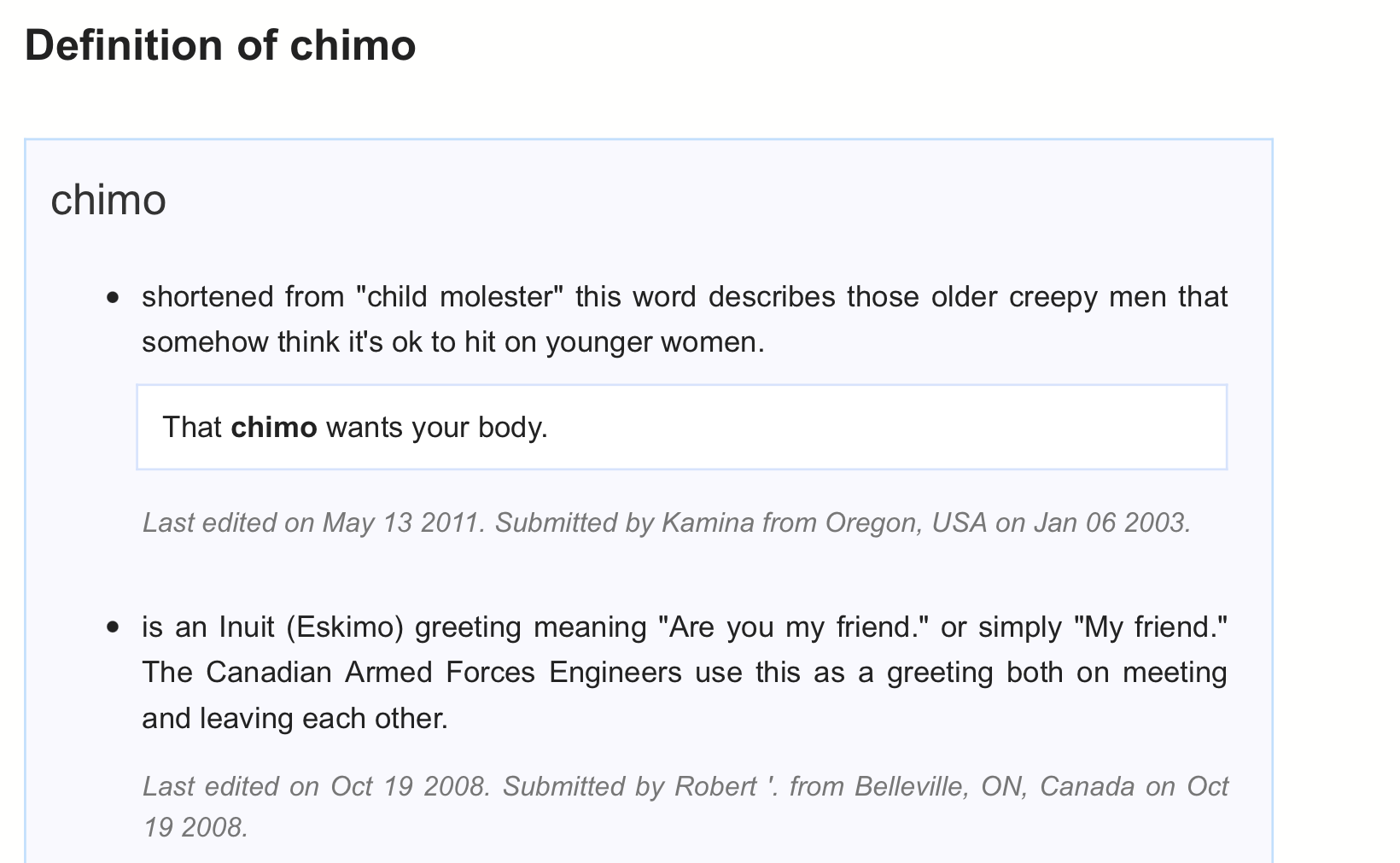Click the "Definition of chimo" page heading
The width and height of the screenshot is (1400, 863).
click(x=220, y=45)
